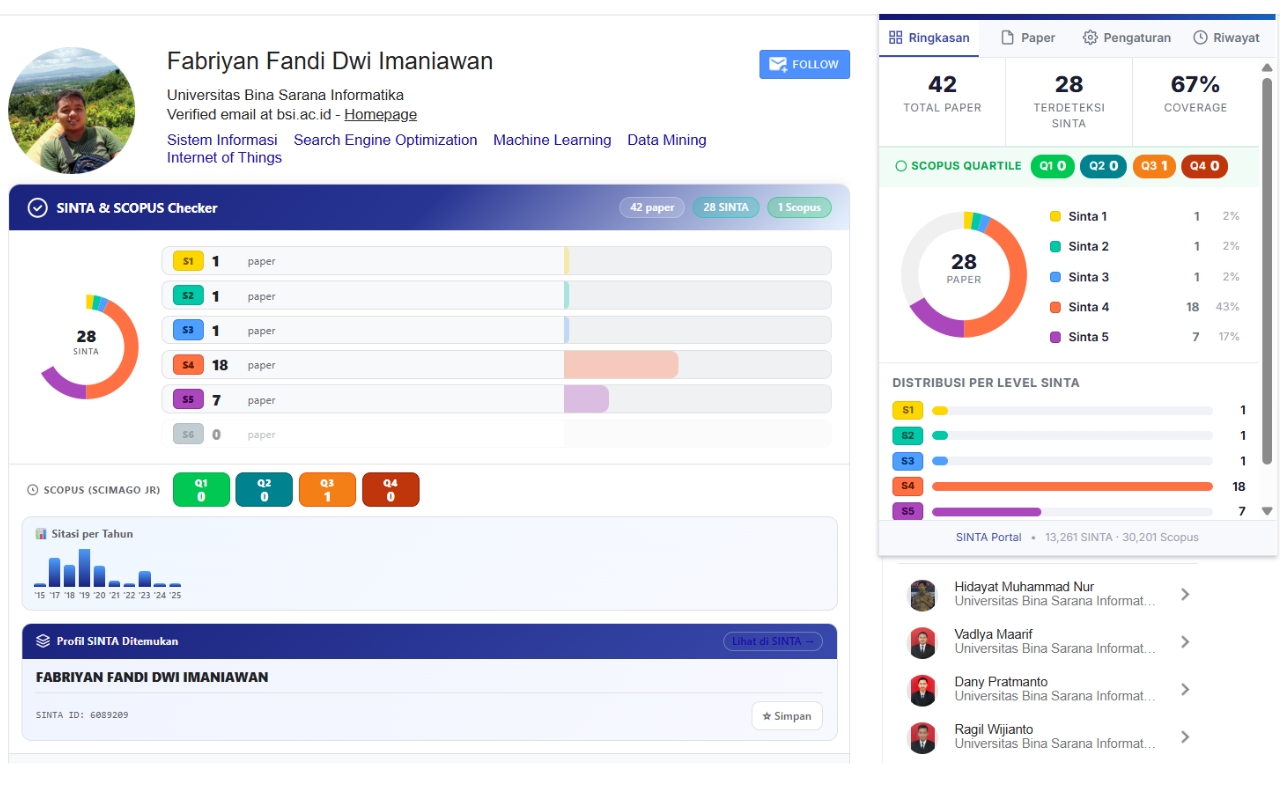Open the Pengaturan settings tab
This screenshot has width=1280, height=800.
(x=1127, y=38)
